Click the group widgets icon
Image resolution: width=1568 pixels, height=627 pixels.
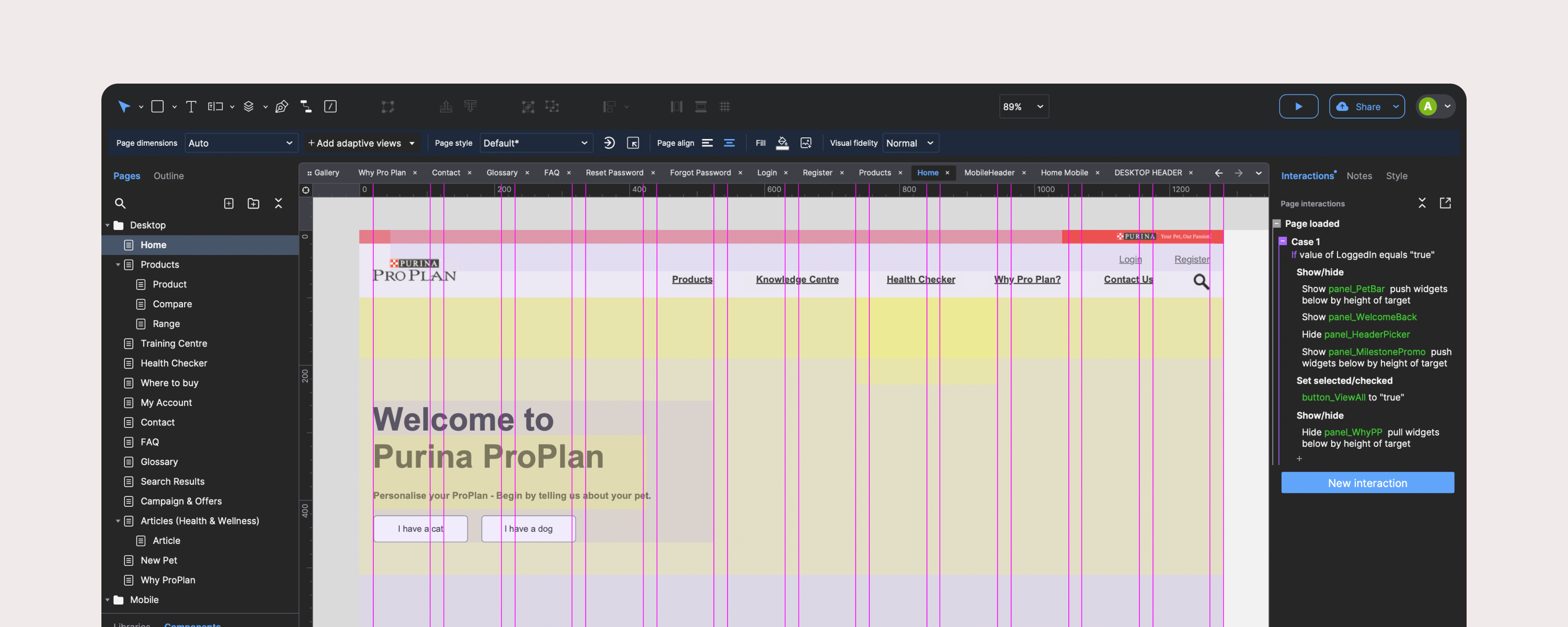528,107
